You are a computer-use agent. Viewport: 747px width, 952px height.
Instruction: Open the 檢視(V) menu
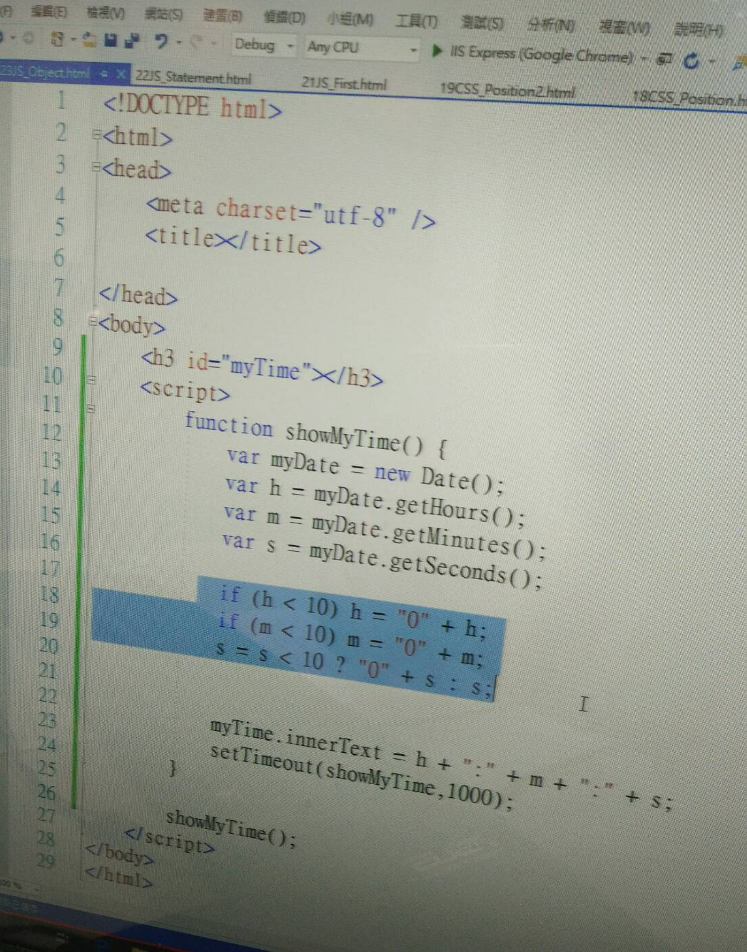click(x=105, y=12)
